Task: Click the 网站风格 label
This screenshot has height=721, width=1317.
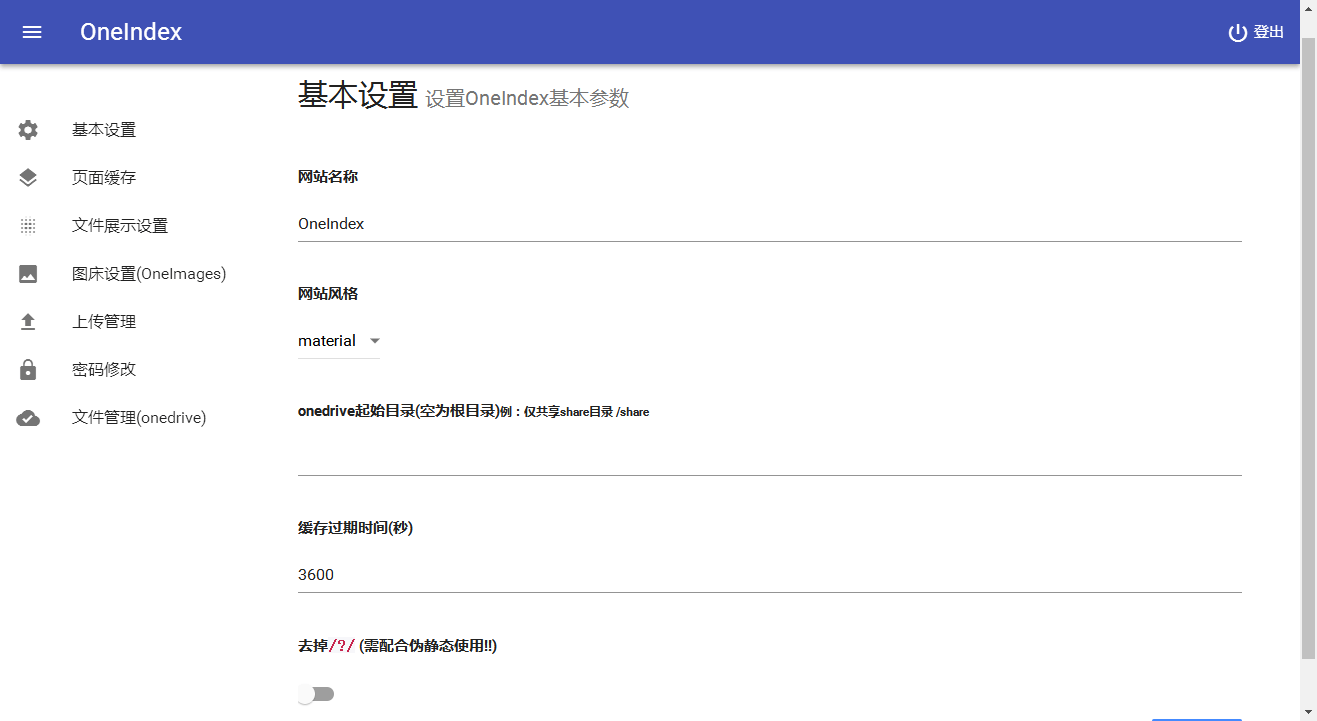Action: pos(328,294)
